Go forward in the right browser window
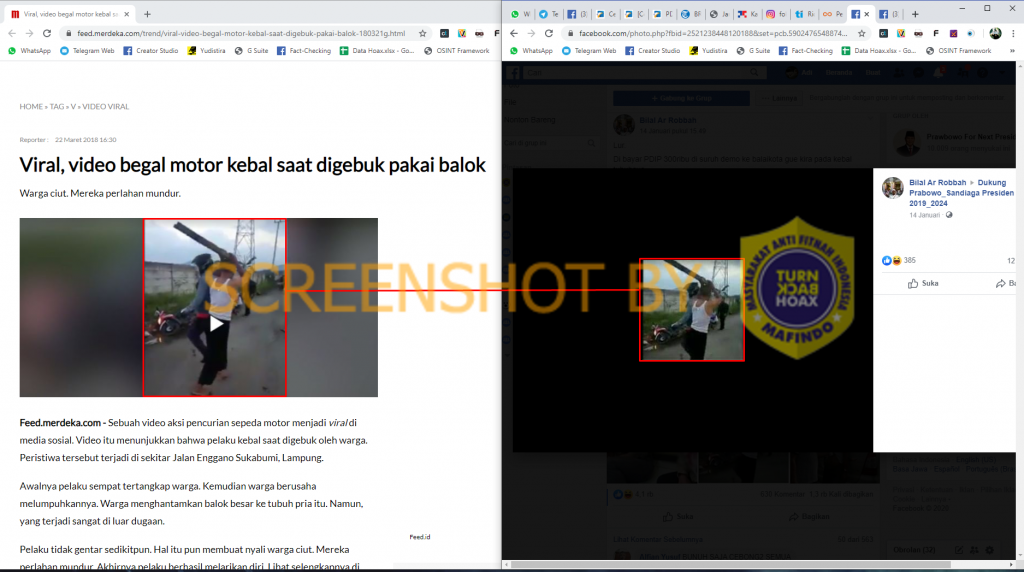The width and height of the screenshot is (1024, 572). pyautogui.click(x=531, y=33)
